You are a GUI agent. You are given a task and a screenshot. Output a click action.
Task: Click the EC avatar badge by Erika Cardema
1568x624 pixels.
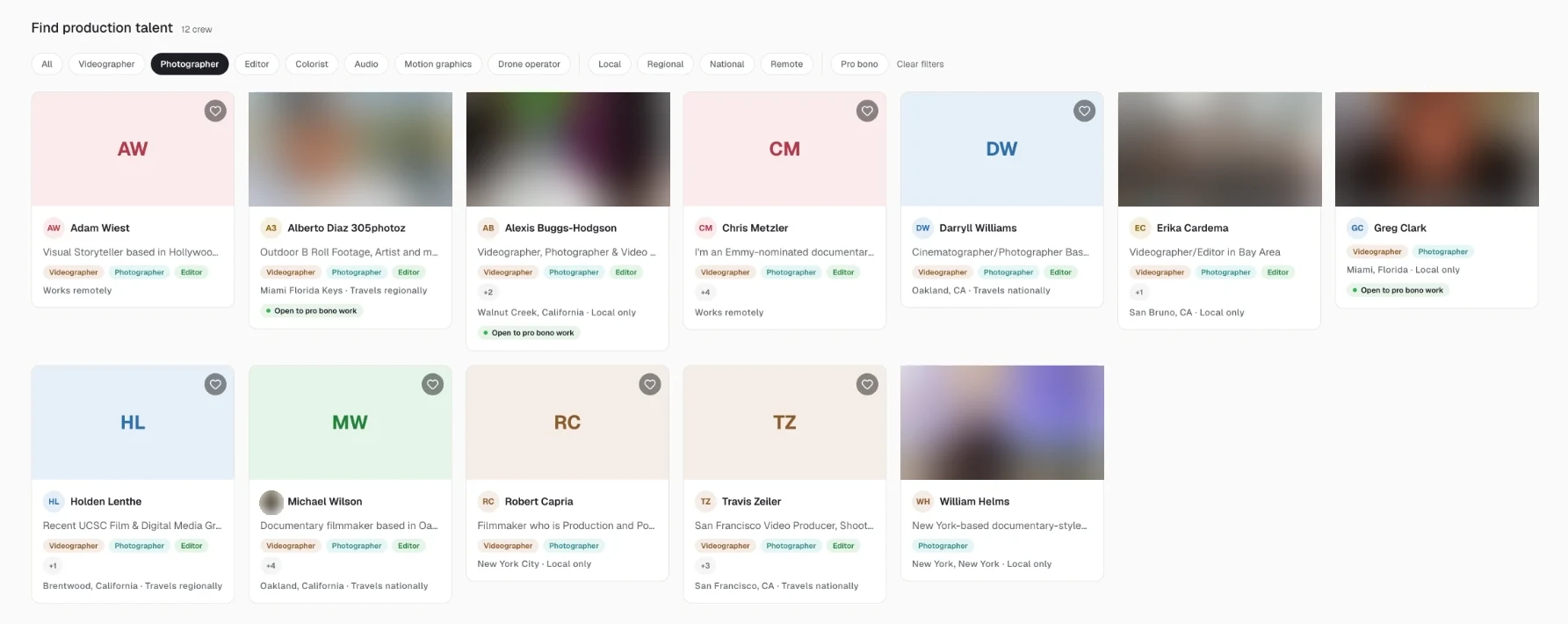(x=1140, y=228)
